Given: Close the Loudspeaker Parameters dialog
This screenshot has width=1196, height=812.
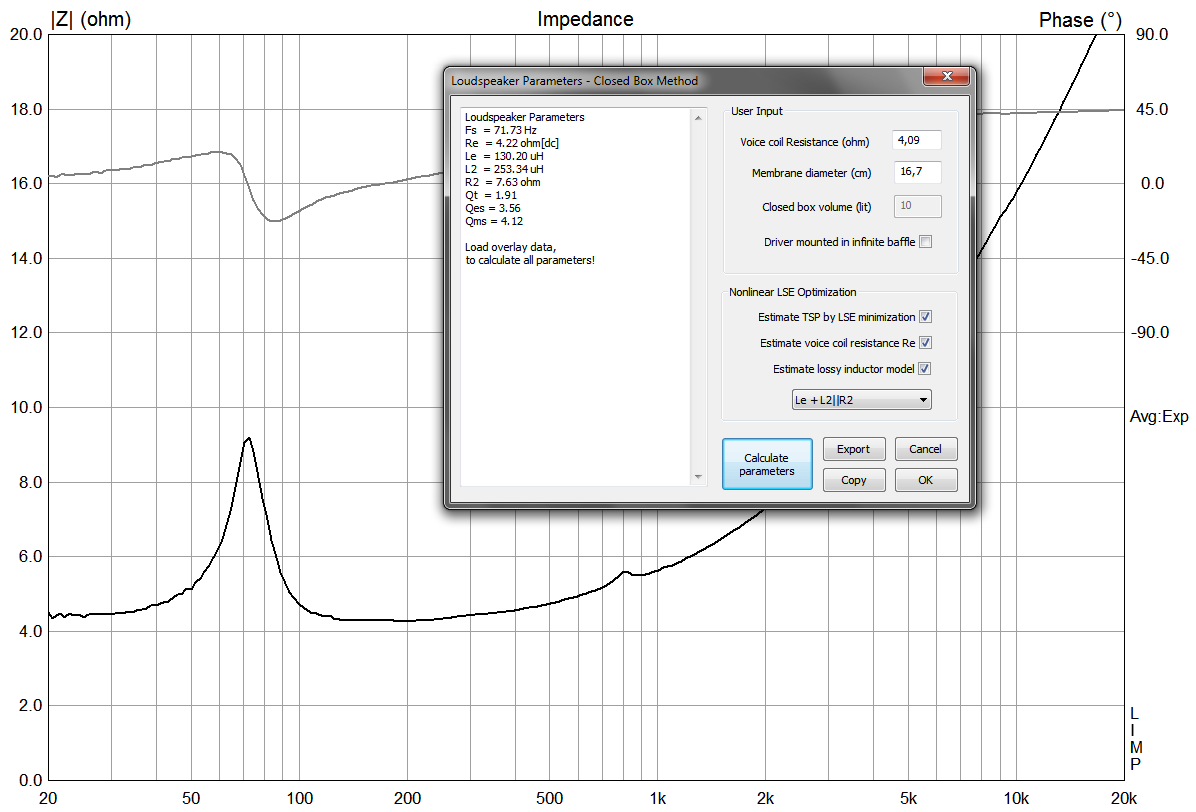Looking at the screenshot, I should point(947,76).
